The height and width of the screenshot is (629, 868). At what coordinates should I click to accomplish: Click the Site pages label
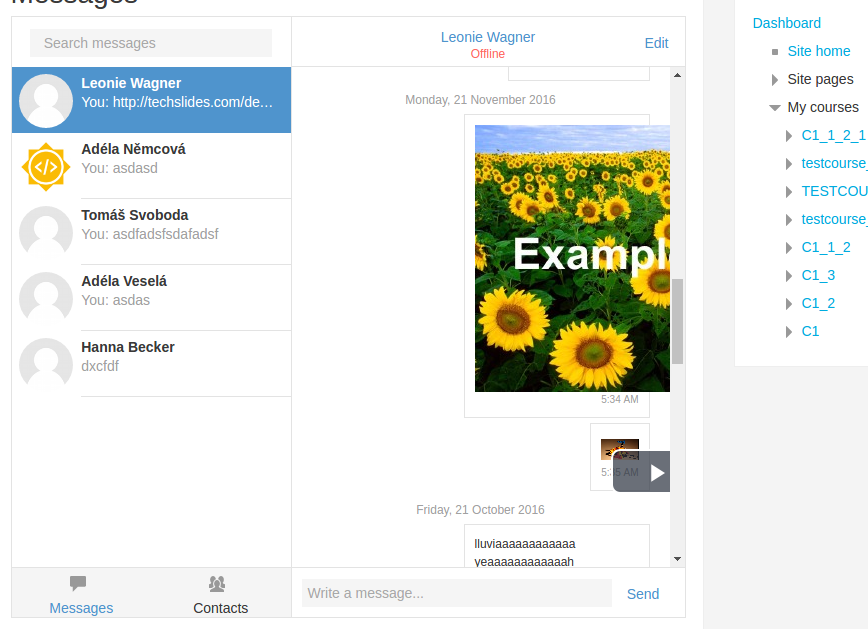pos(820,79)
